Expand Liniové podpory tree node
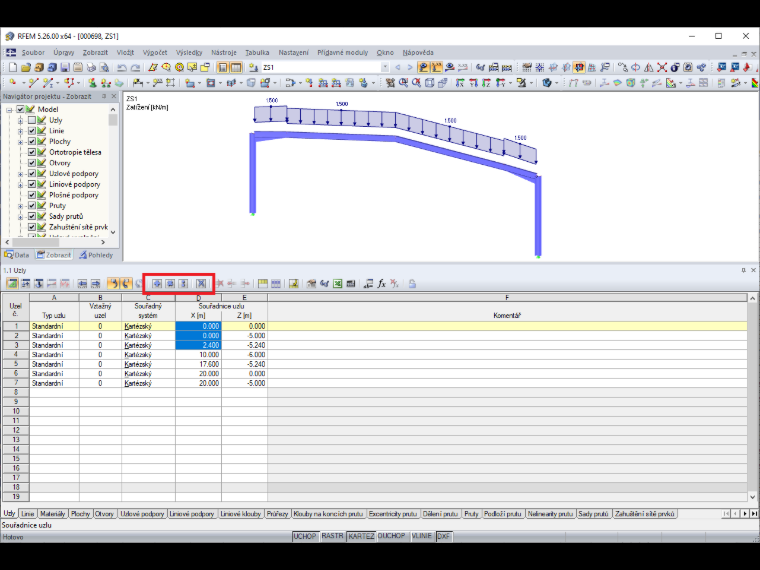Viewport: 760px width, 570px height. [20, 184]
